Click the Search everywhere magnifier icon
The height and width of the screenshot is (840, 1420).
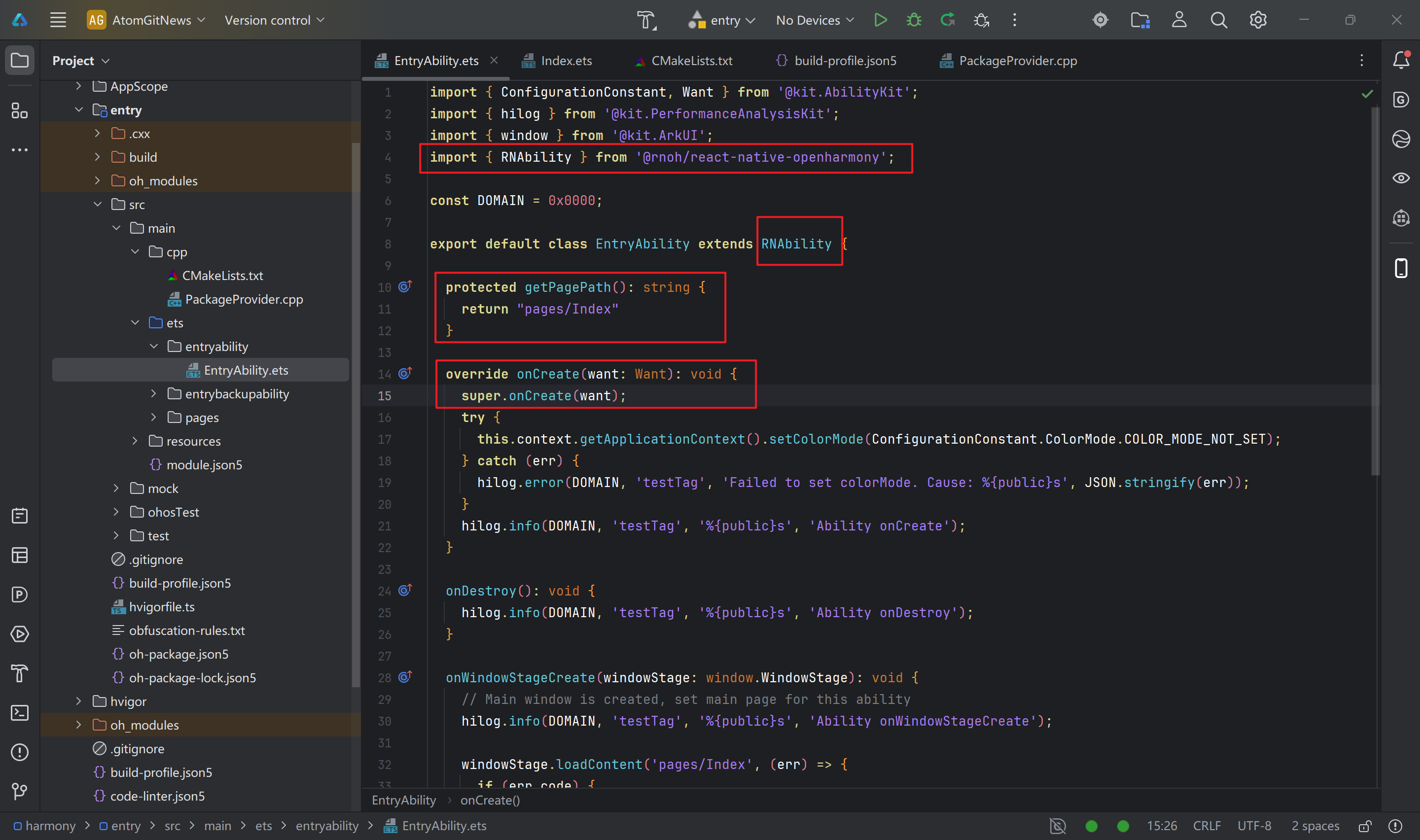pos(1218,20)
